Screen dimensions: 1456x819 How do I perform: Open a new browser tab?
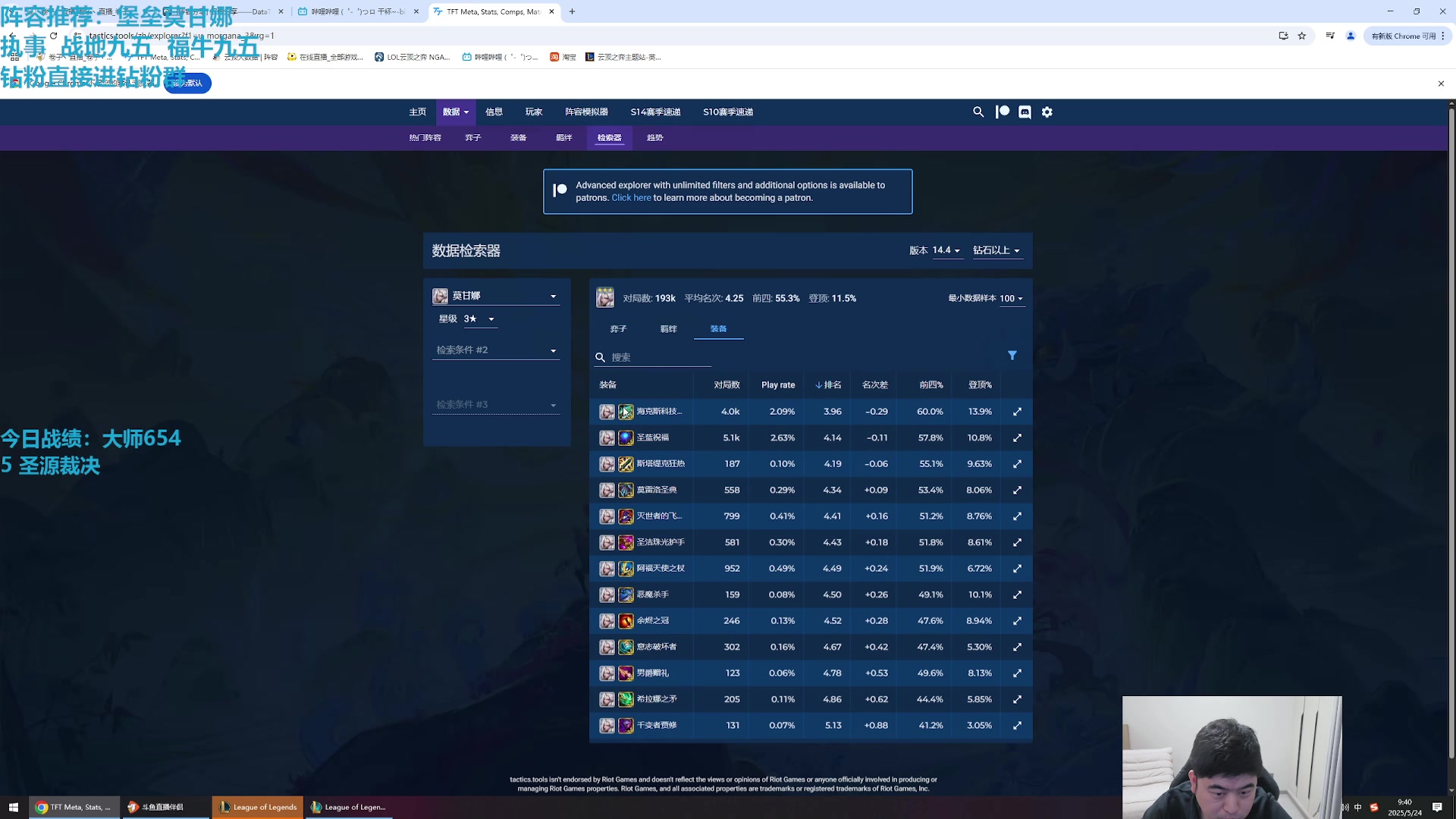[x=572, y=11]
